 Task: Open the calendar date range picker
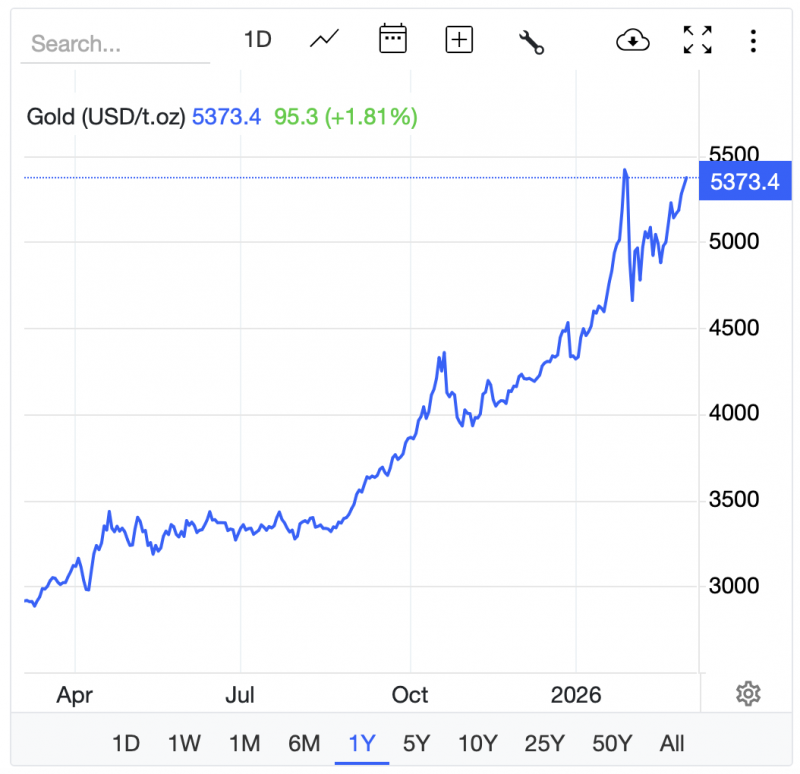pyautogui.click(x=392, y=40)
